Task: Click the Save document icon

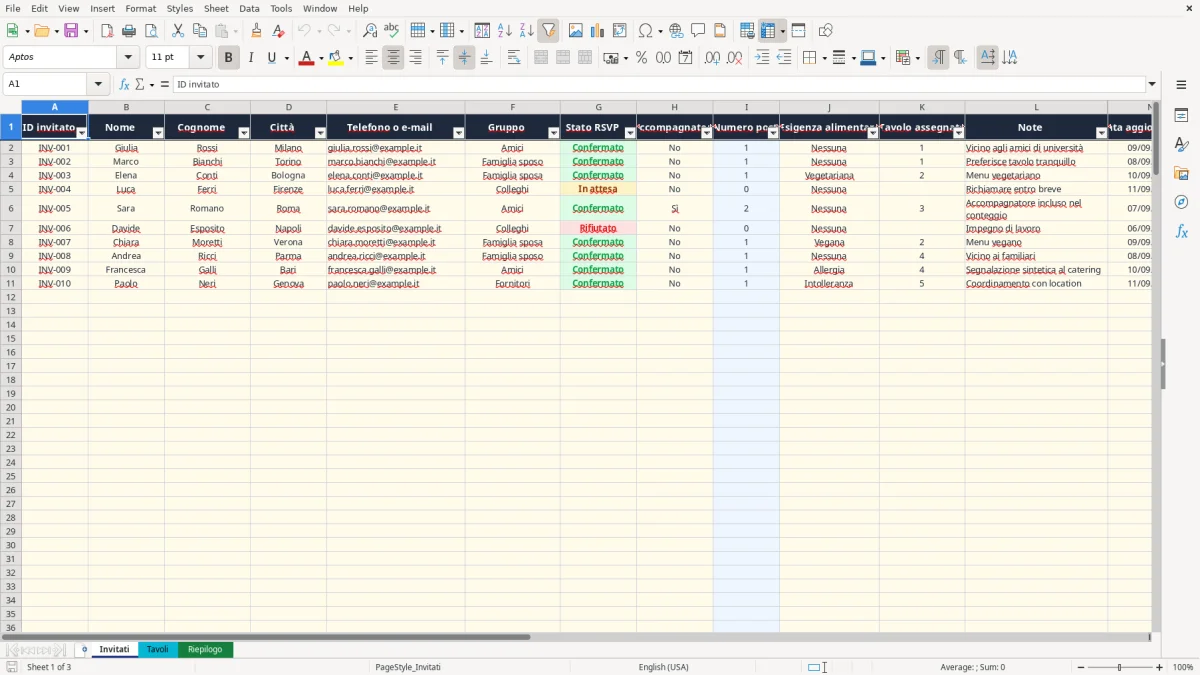Action: pos(71,31)
